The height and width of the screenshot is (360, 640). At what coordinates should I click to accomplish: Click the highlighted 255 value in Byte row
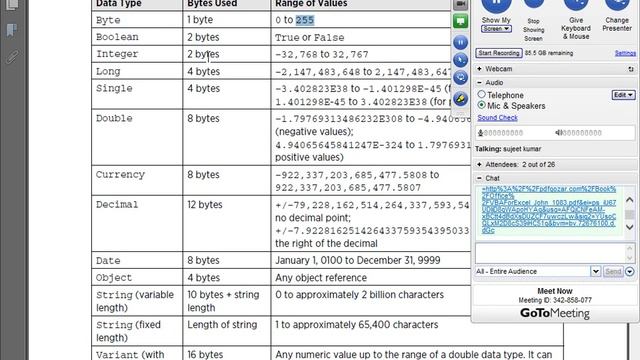point(305,20)
